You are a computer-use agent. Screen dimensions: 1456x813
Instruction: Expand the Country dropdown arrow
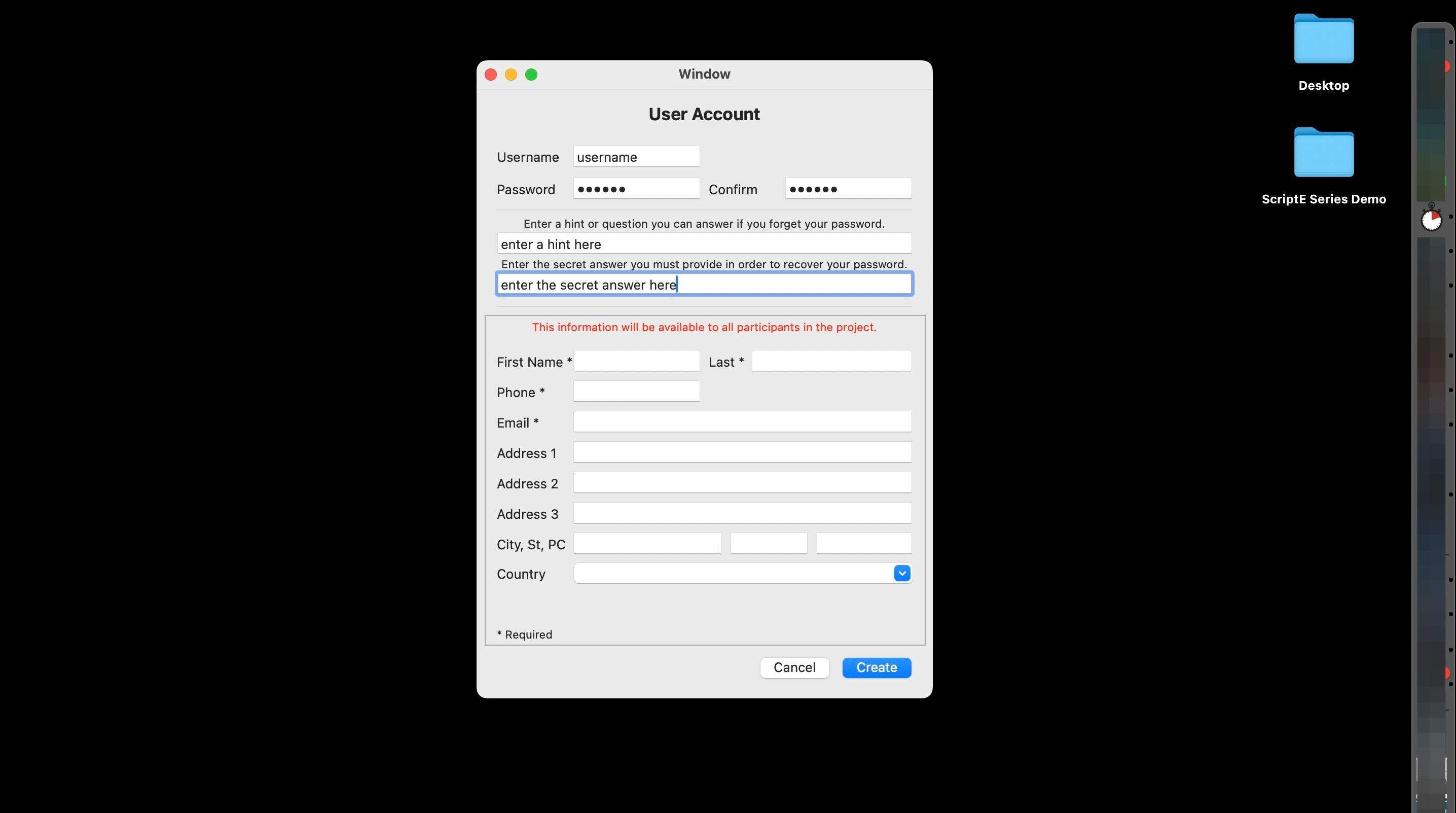tap(901, 573)
